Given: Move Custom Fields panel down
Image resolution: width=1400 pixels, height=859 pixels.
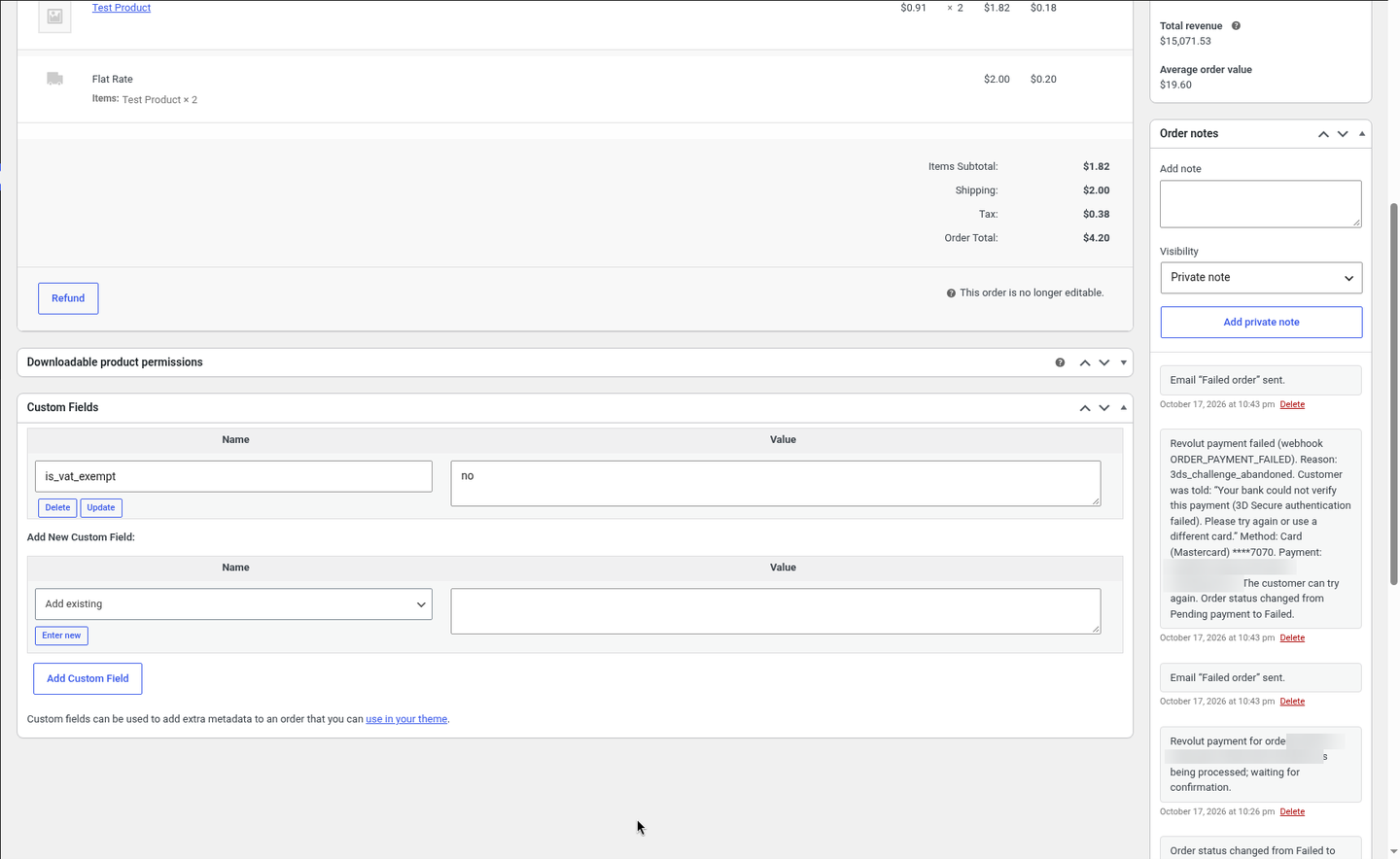Looking at the screenshot, I should click(x=1104, y=408).
